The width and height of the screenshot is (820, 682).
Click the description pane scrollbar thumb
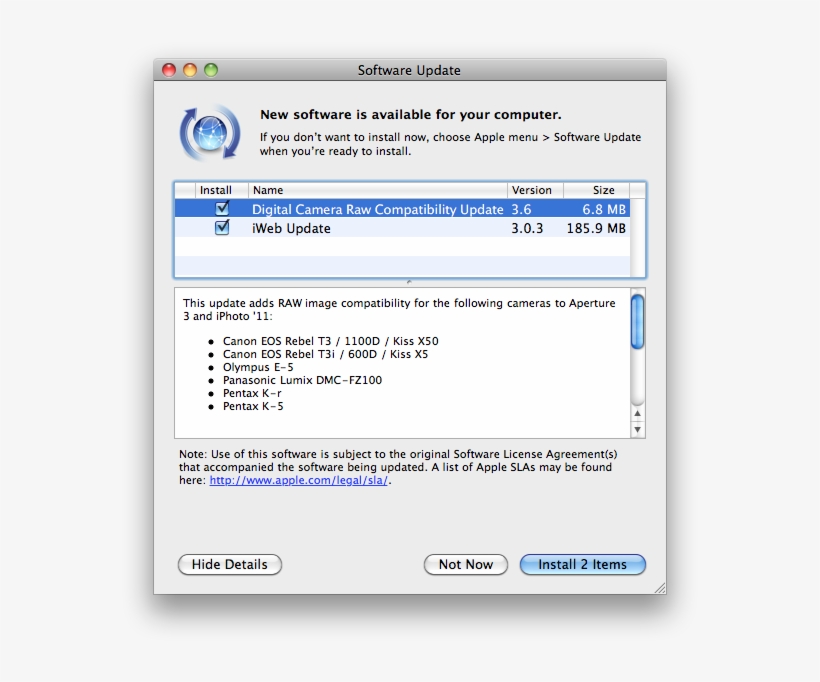637,322
